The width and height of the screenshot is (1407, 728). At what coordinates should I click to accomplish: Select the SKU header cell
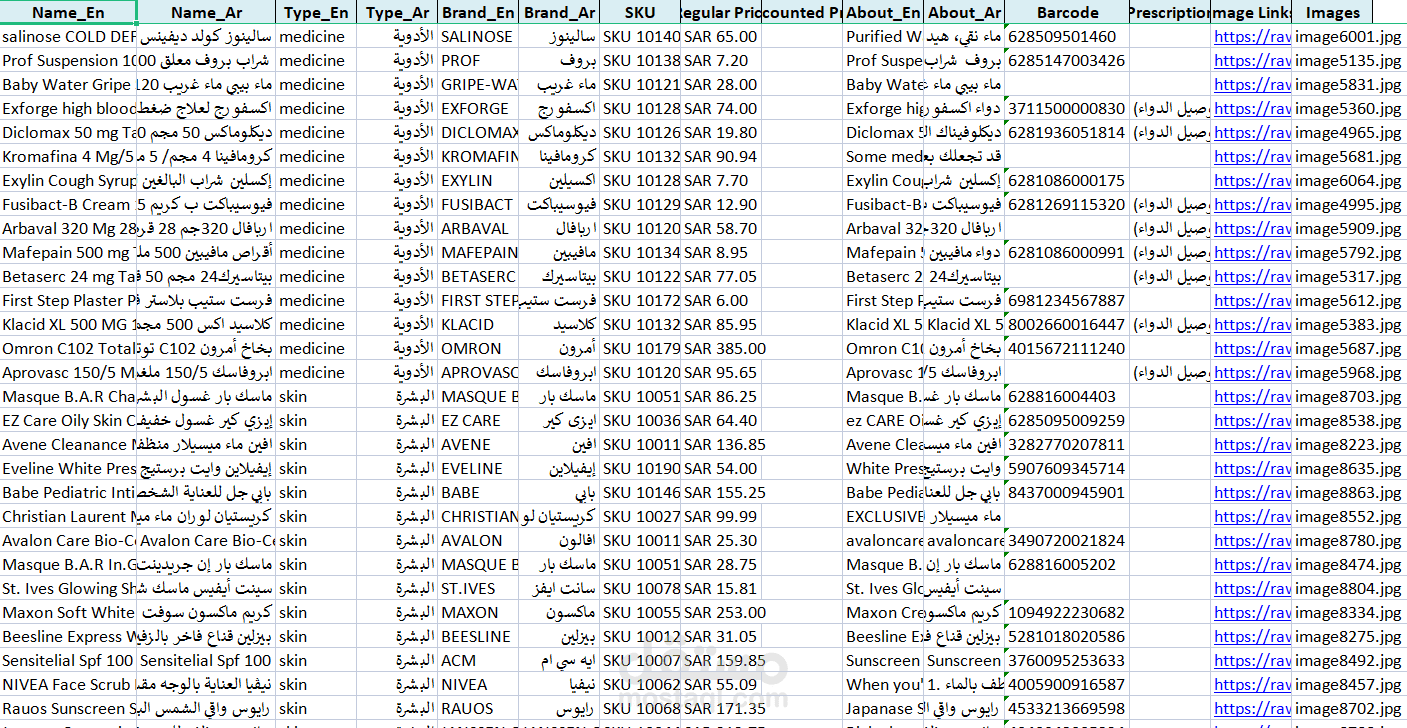[640, 12]
